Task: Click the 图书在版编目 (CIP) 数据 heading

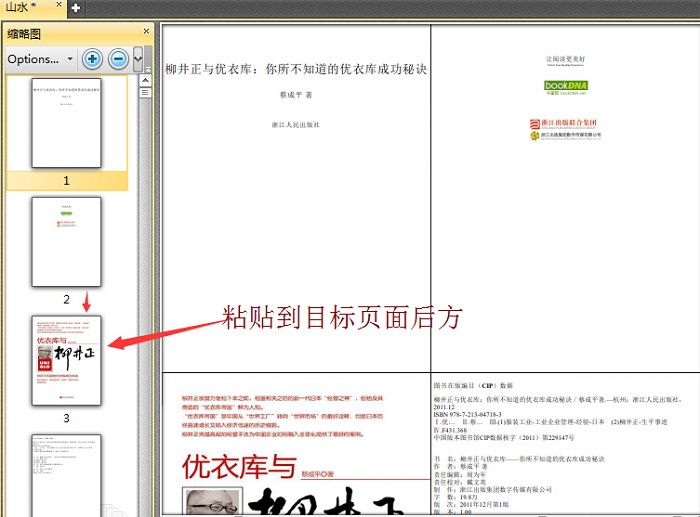Action: tap(473, 385)
